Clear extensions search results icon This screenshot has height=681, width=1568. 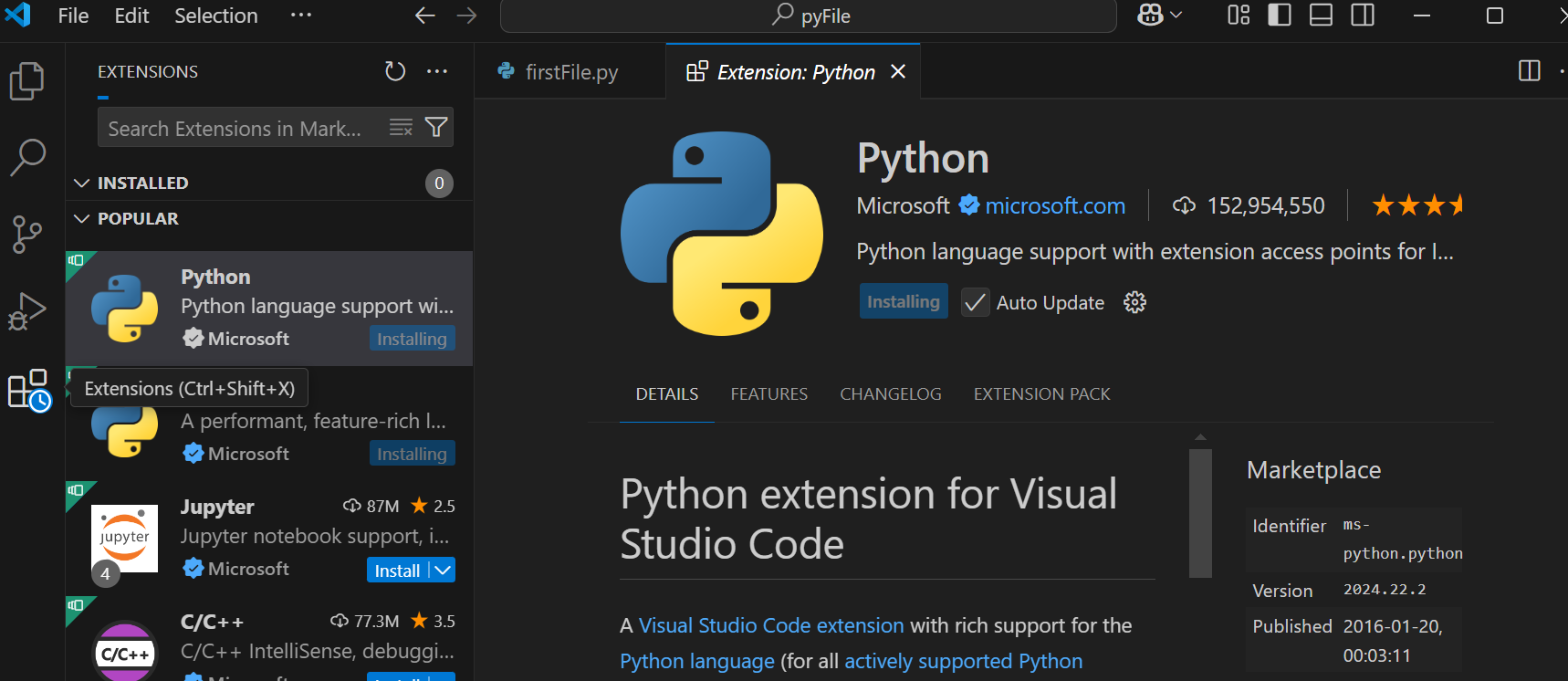[x=401, y=128]
